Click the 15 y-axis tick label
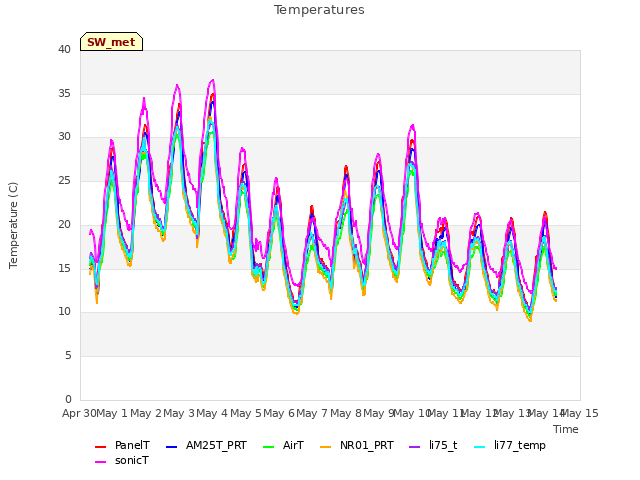Image resolution: width=640 pixels, height=480 pixels. (x=64, y=268)
